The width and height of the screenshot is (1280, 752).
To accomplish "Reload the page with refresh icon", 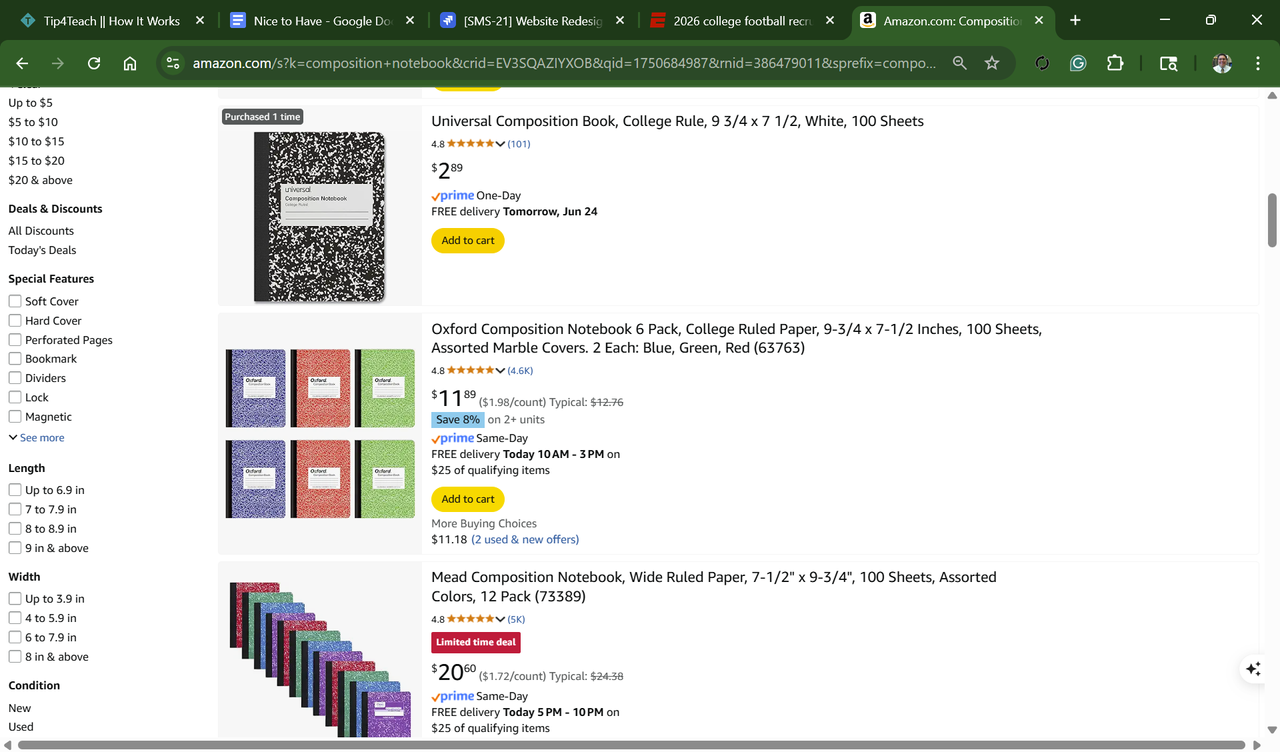I will (94, 63).
